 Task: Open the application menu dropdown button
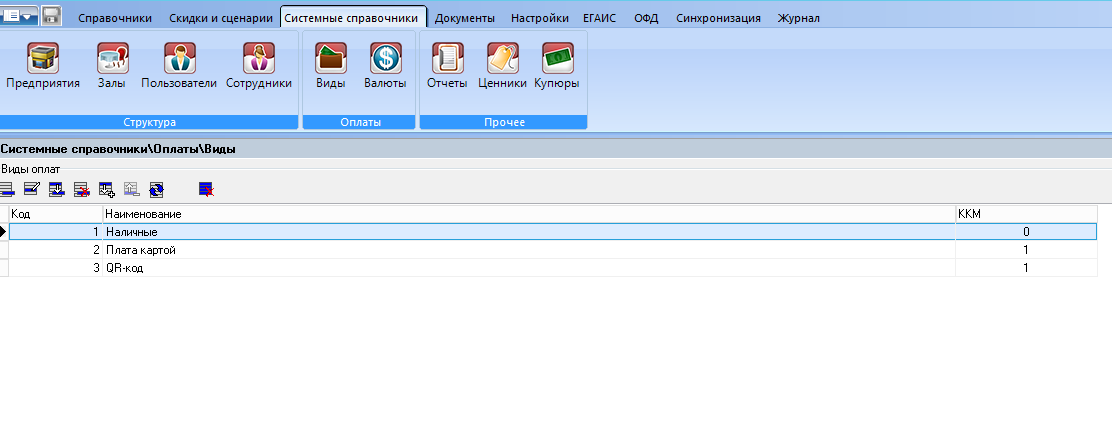[x=19, y=17]
